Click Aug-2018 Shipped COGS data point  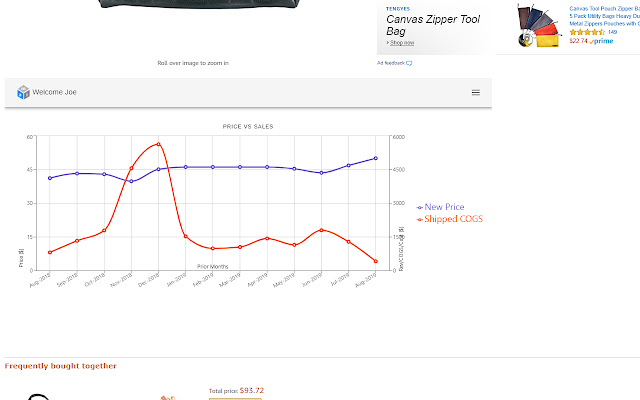[x=50, y=253]
